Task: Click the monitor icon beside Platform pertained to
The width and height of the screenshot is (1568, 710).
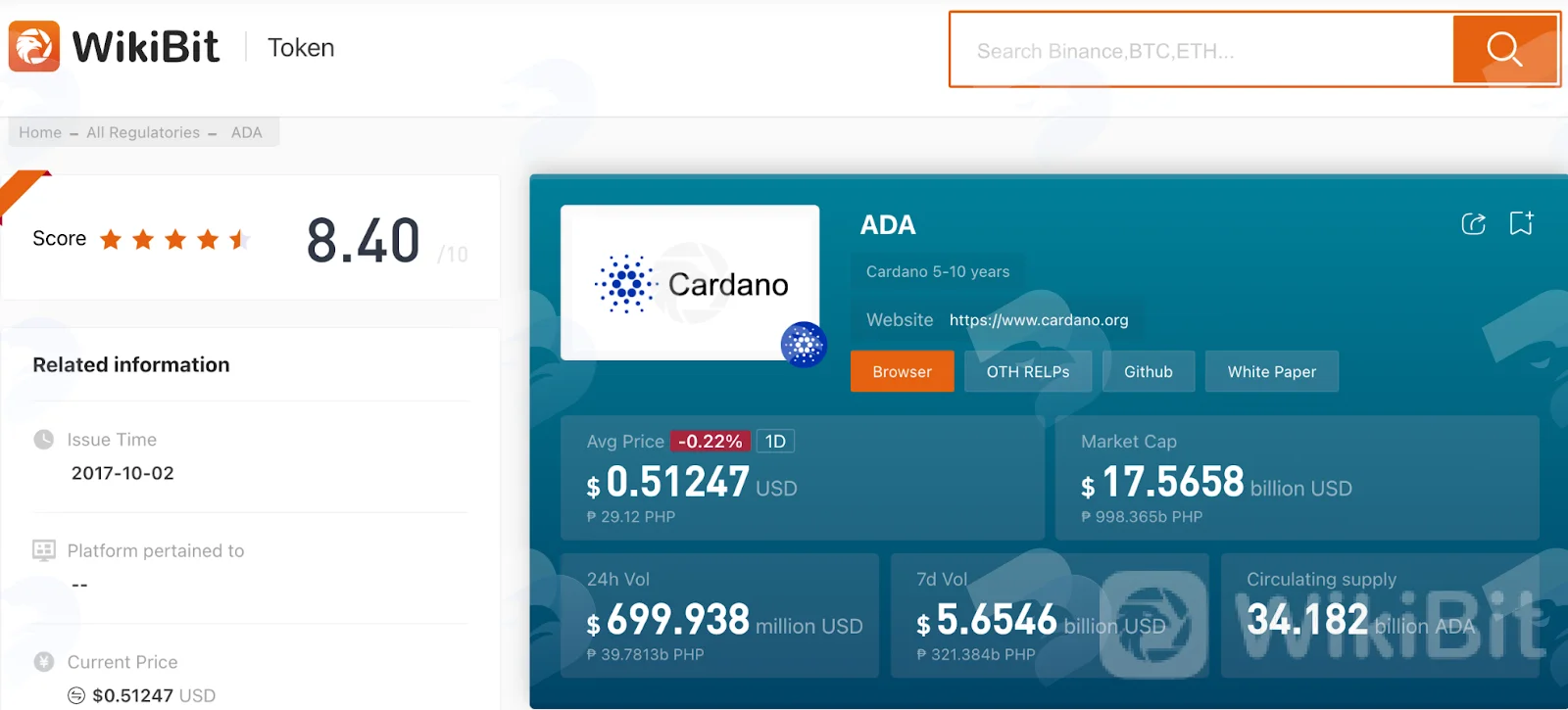Action: tap(44, 550)
